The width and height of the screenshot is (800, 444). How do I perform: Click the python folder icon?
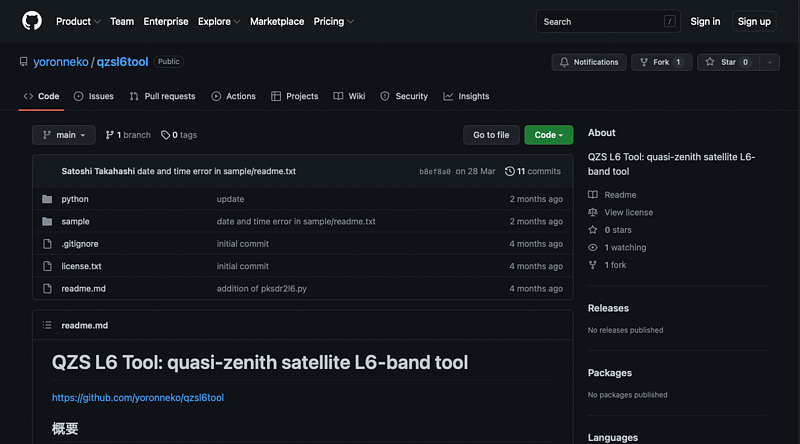point(47,199)
